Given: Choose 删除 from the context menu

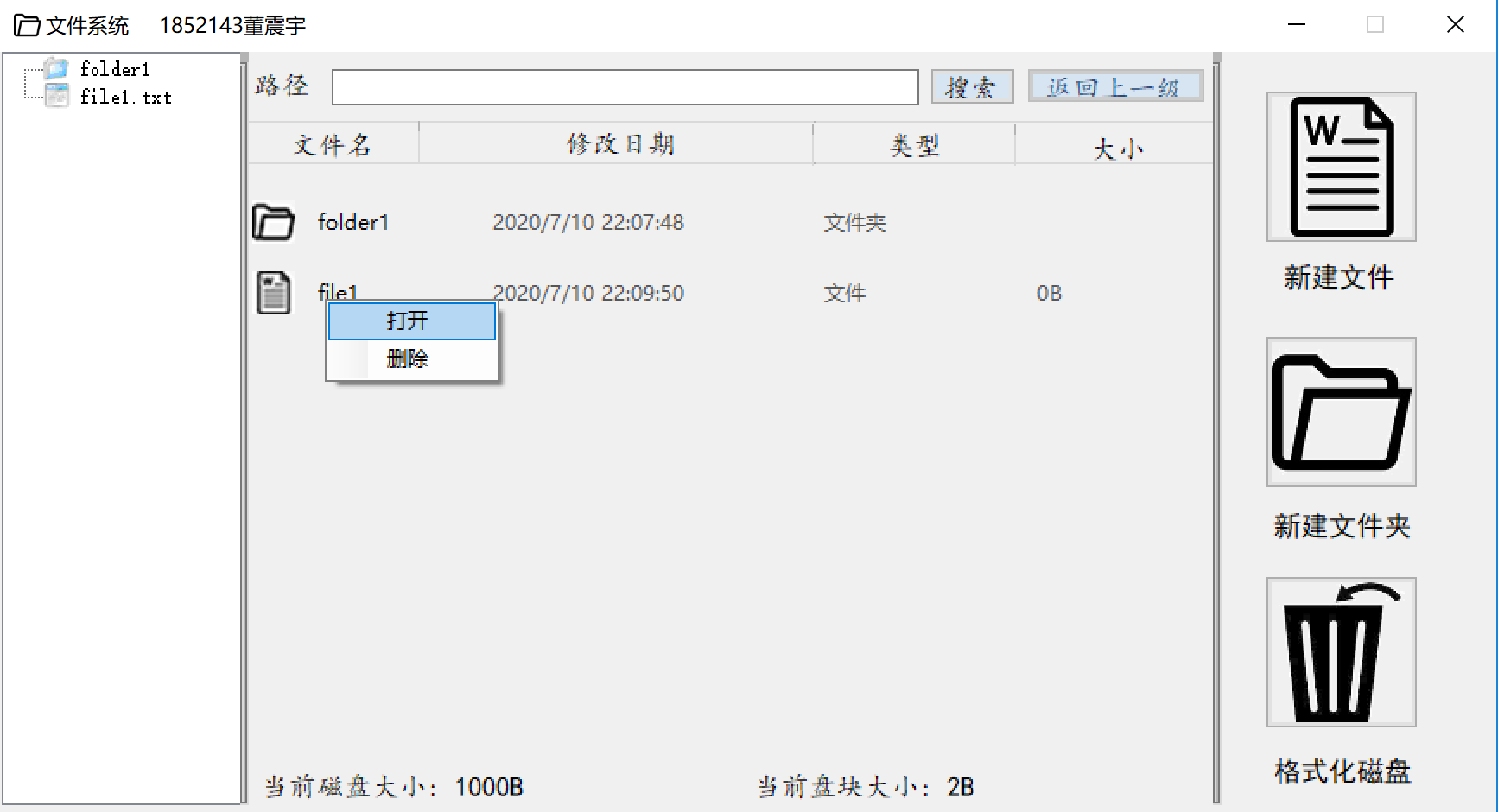Looking at the screenshot, I should tap(409, 359).
